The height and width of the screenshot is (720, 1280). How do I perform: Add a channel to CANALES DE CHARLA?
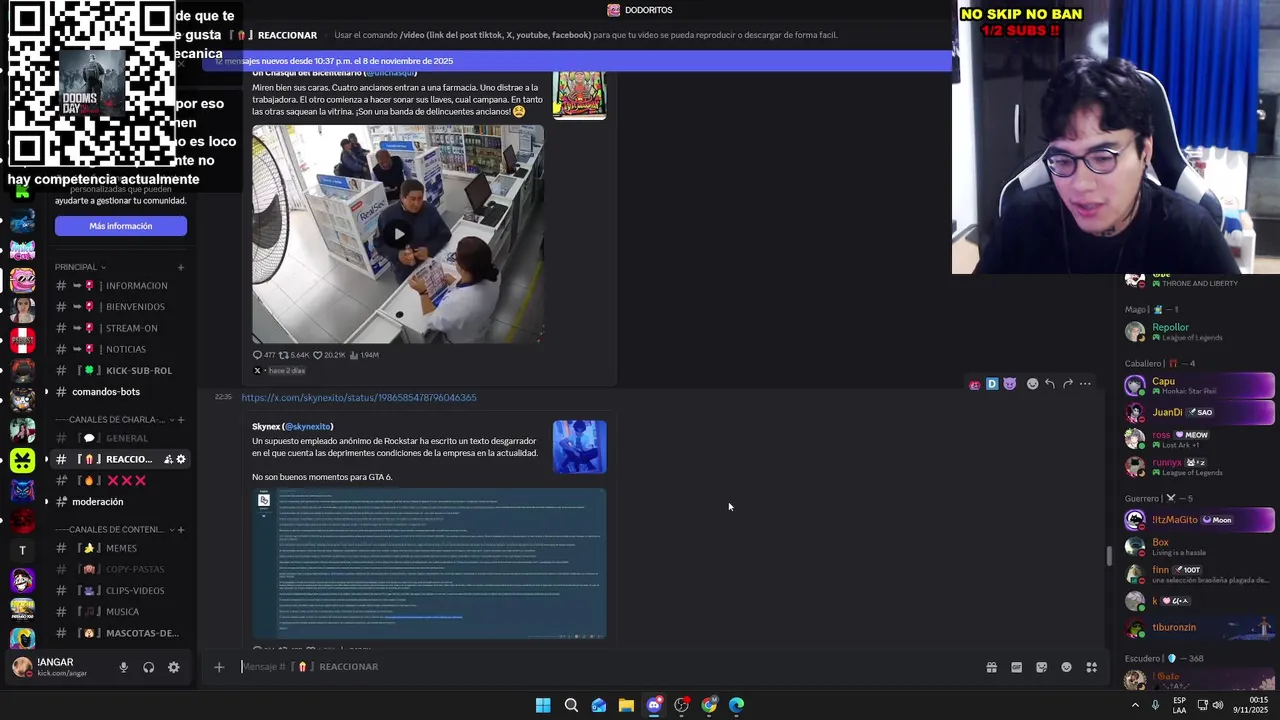pos(182,419)
